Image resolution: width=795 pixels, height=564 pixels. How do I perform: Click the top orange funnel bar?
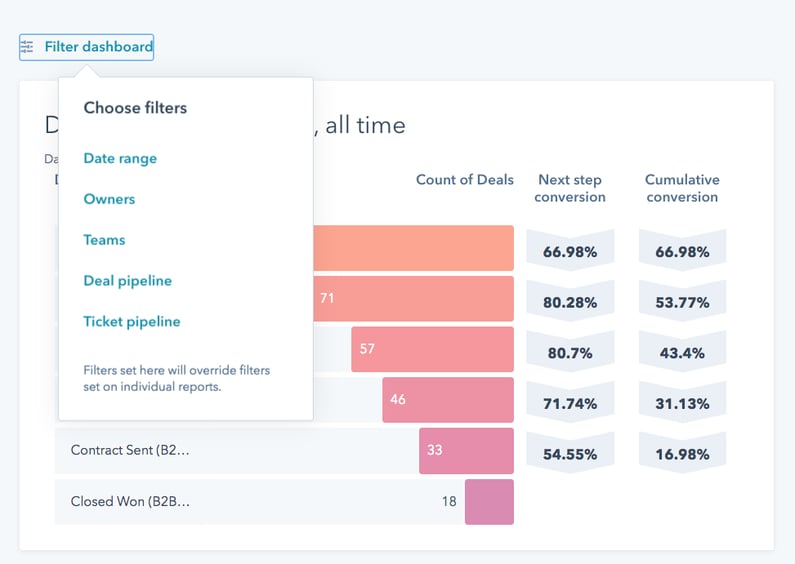tap(413, 248)
